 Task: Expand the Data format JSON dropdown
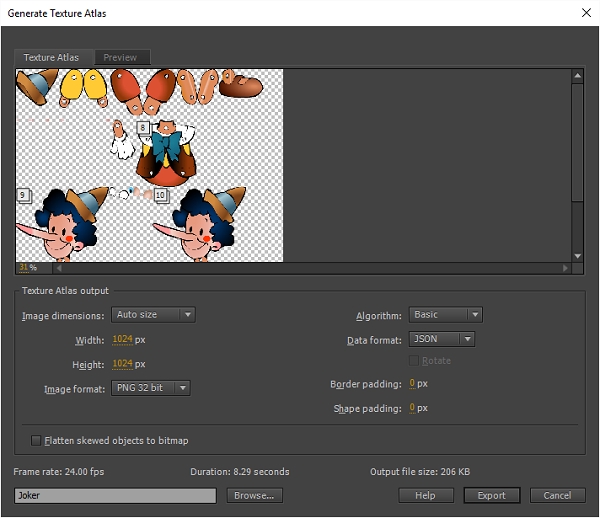[x=442, y=339]
